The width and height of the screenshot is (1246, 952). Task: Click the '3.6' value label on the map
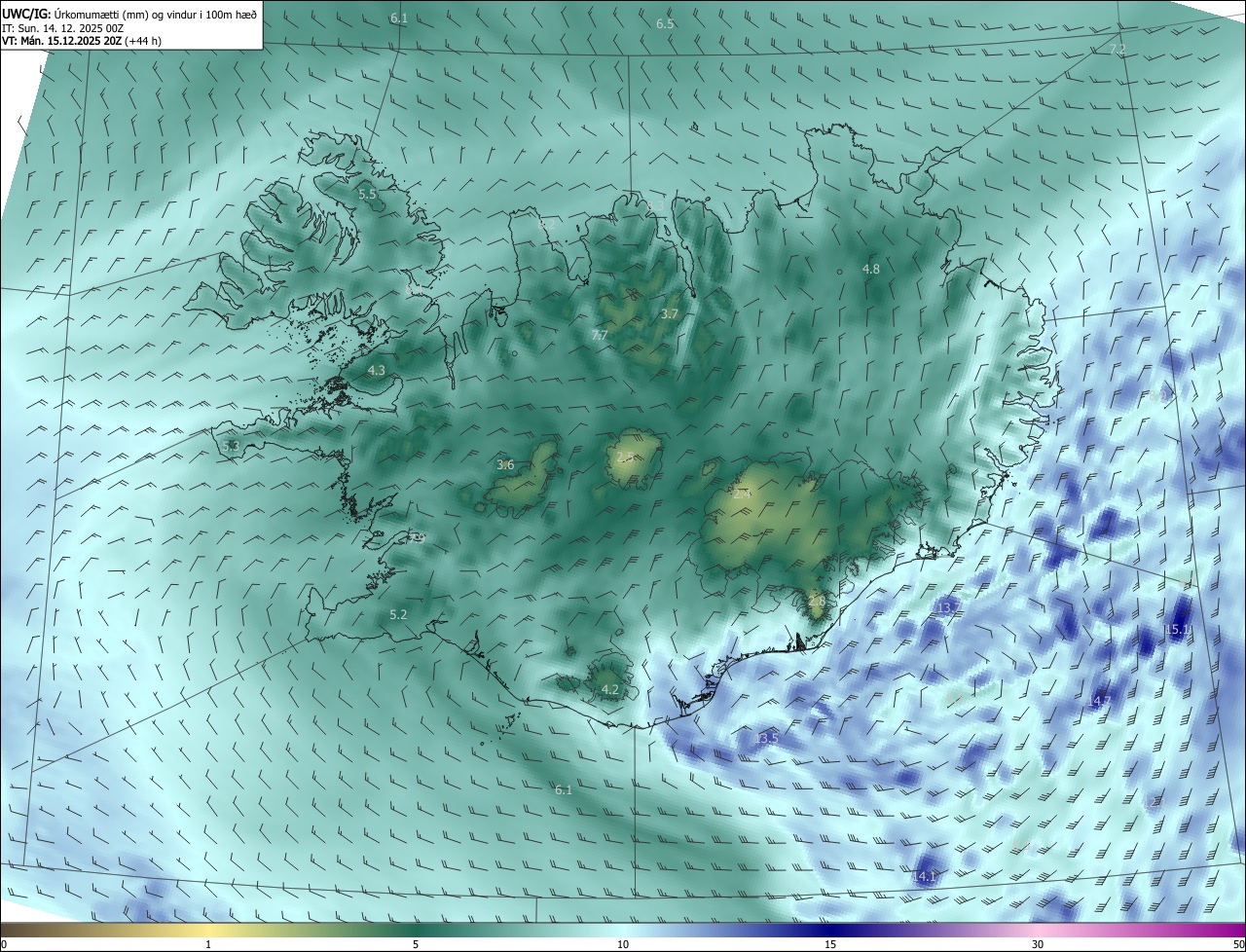pyautogui.click(x=505, y=464)
